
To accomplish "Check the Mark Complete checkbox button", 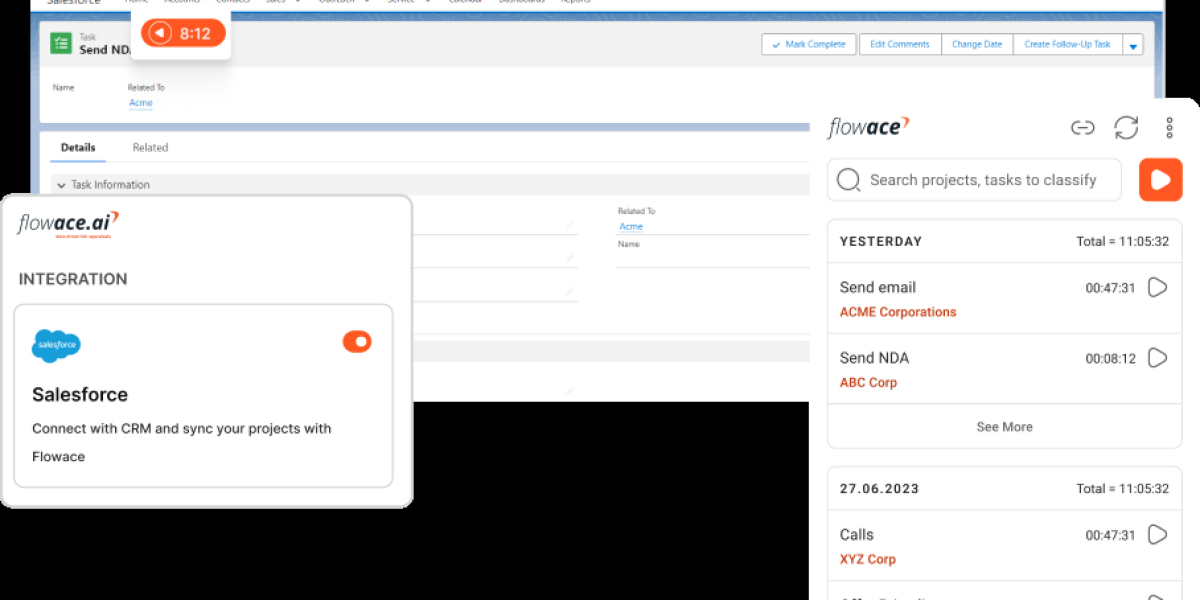I will tap(808, 44).
